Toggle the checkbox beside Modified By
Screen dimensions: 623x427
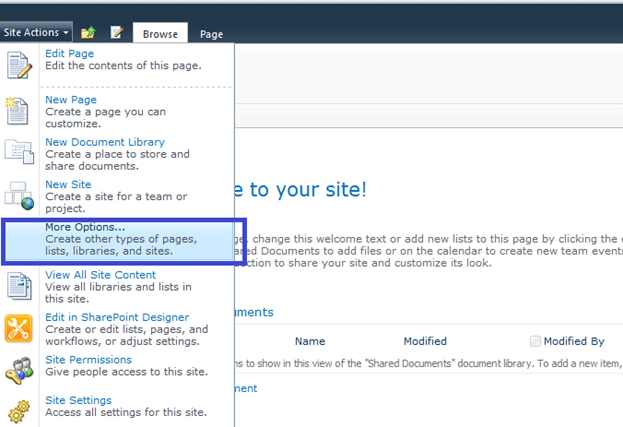[x=535, y=341]
